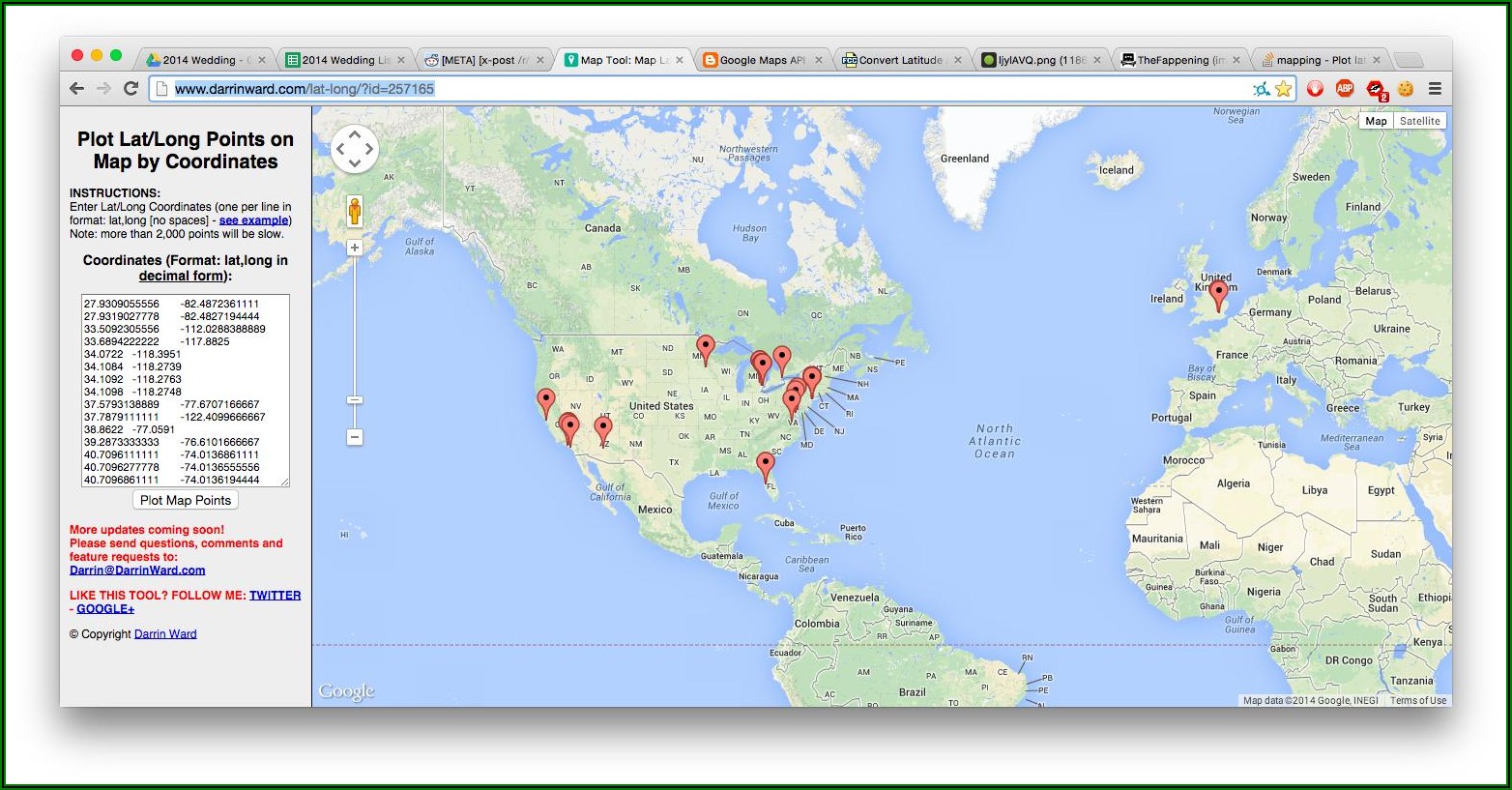The height and width of the screenshot is (790, 1512).
Task: Reload the page with the refresh button
Action: pos(131,89)
